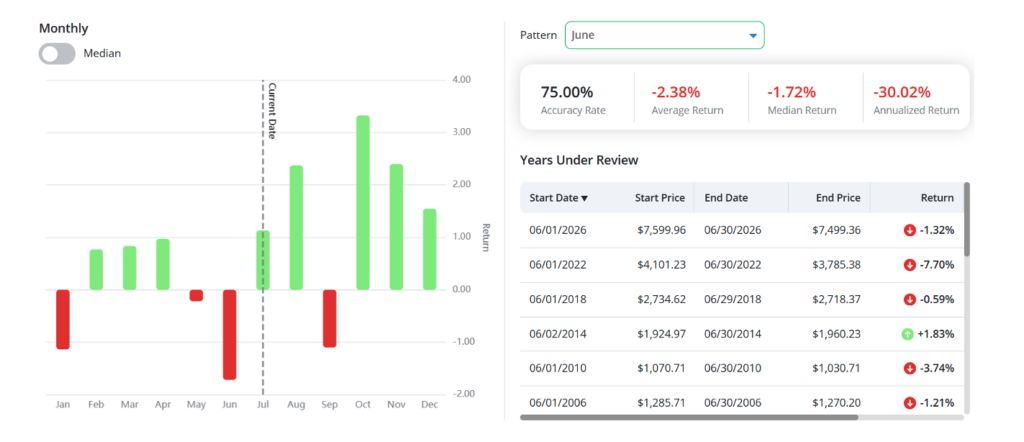Click the Current Date marker label
Viewport: 1024px width, 442px height.
coord(272,111)
